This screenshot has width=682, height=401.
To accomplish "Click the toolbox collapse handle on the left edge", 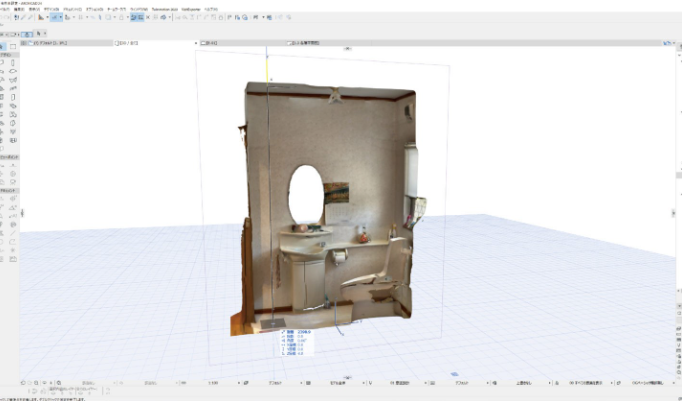I will tap(22, 213).
